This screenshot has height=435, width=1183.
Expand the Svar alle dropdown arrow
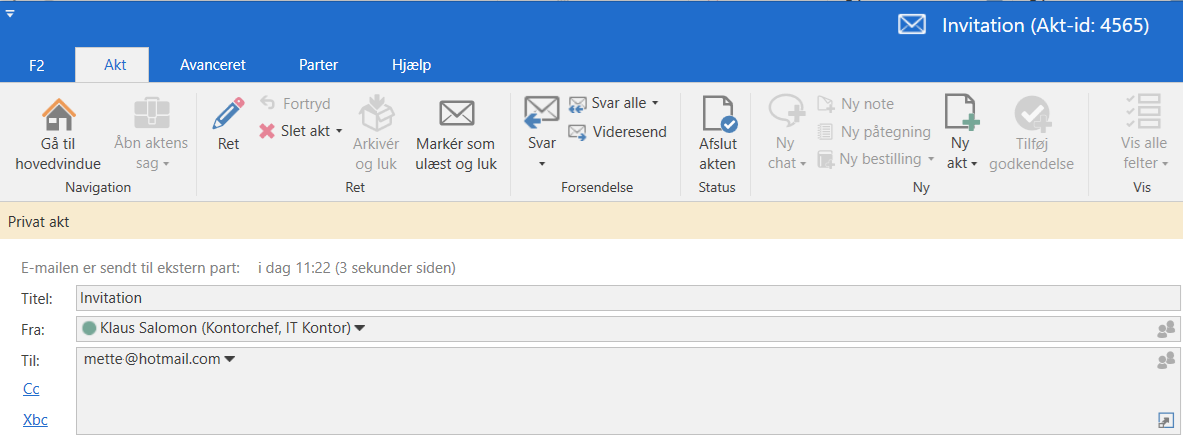coord(655,103)
